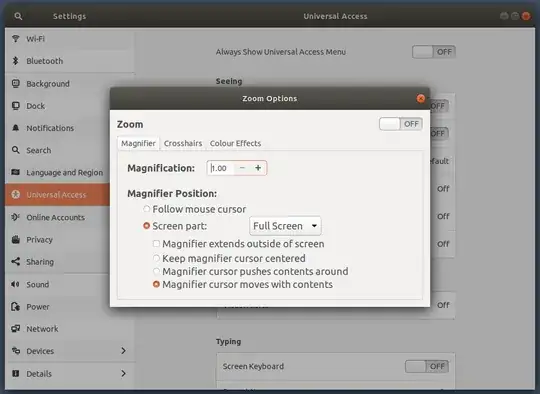Open Power settings panel
The height and width of the screenshot is (394, 540).
(58, 307)
